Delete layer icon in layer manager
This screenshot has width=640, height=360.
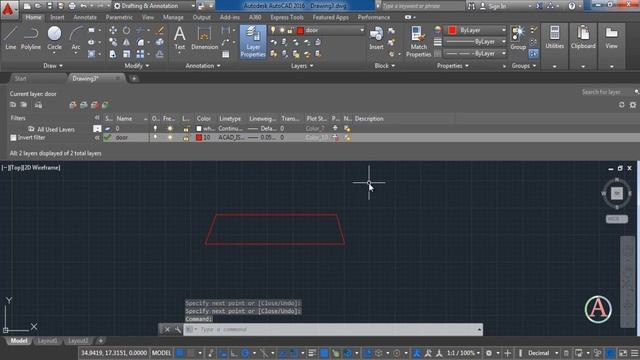pyautogui.click(x=95, y=105)
